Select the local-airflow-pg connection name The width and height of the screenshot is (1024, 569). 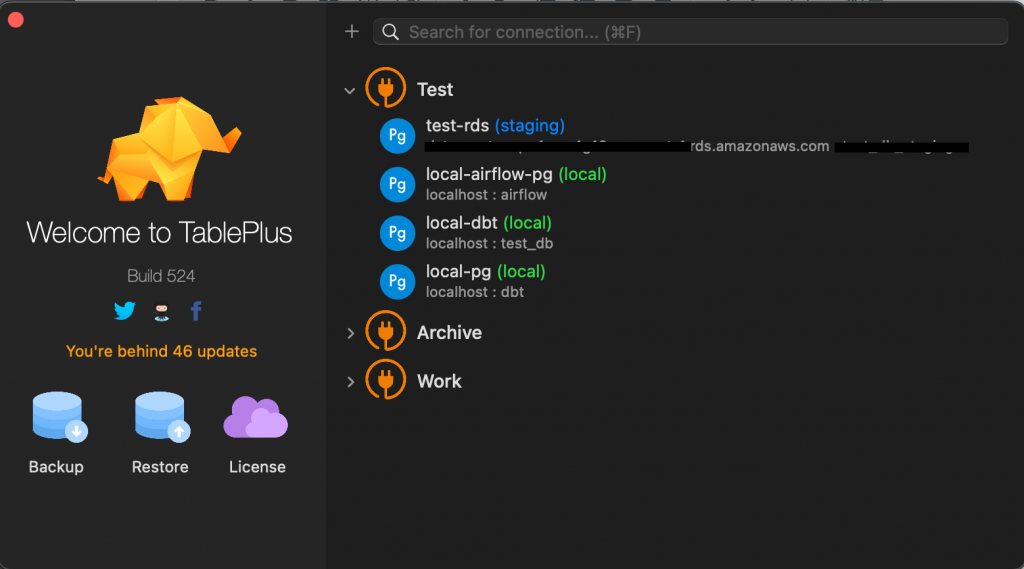click(489, 174)
